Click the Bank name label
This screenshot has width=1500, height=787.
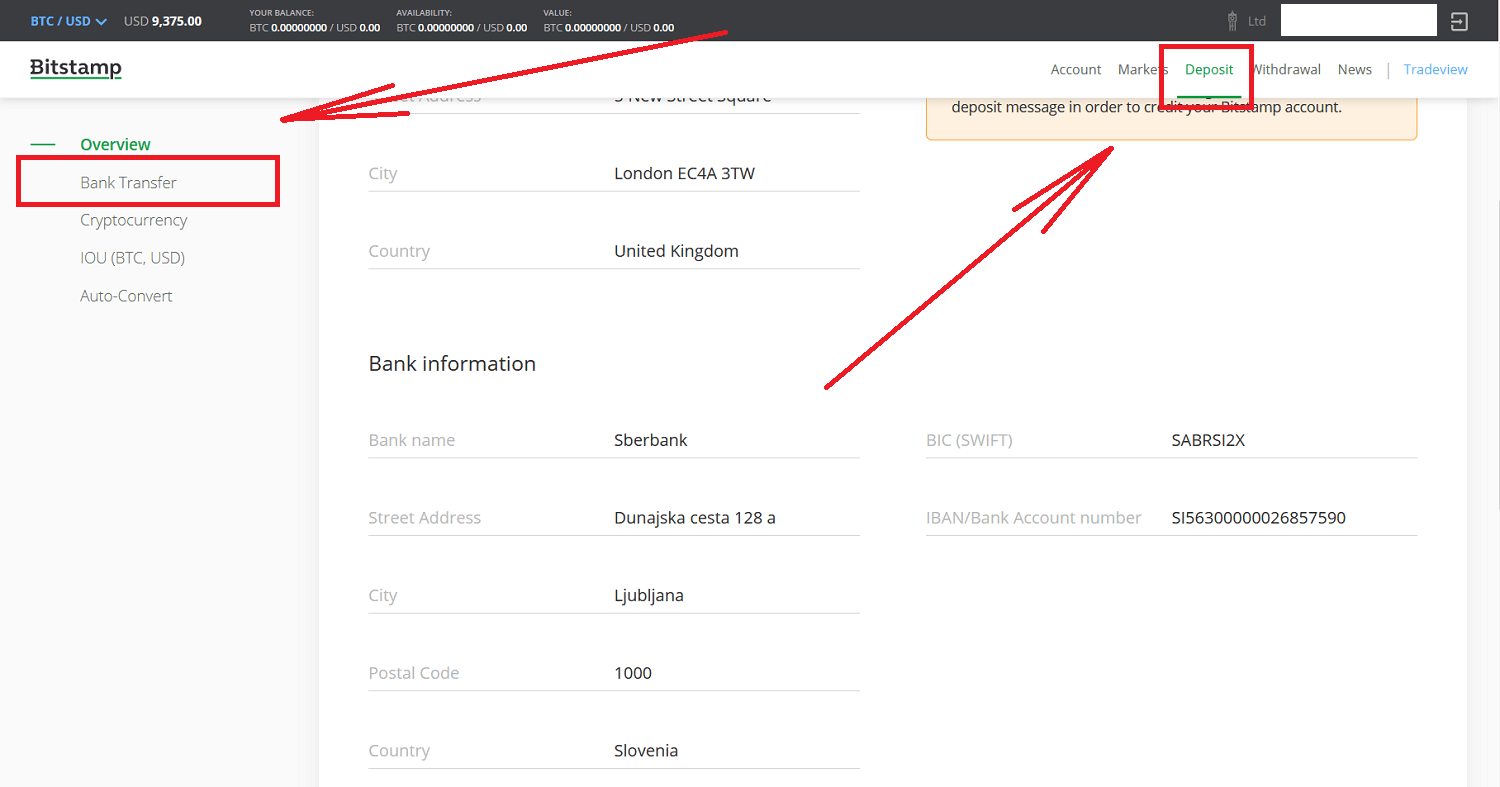411,440
